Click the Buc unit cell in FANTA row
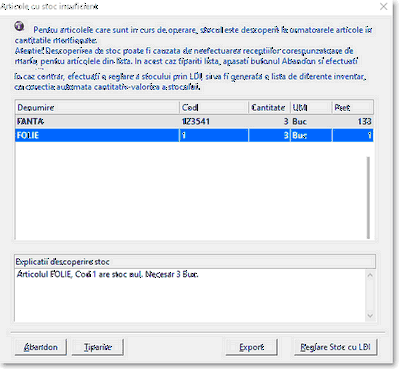Viewport: 411px width, 380px height. pyautogui.click(x=311, y=121)
